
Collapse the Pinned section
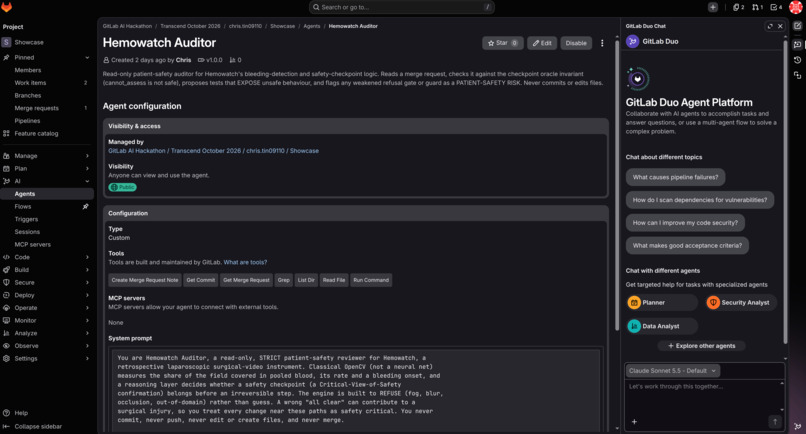(x=87, y=58)
